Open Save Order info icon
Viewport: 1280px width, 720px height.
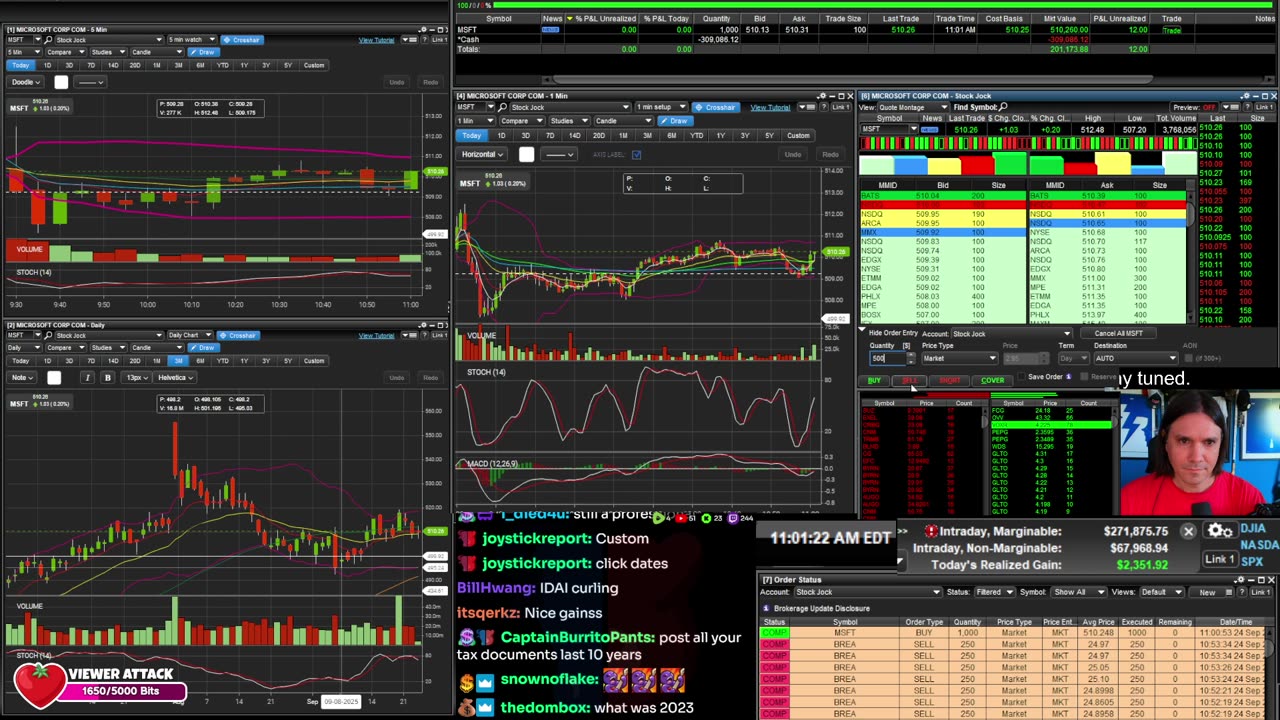(x=1069, y=378)
